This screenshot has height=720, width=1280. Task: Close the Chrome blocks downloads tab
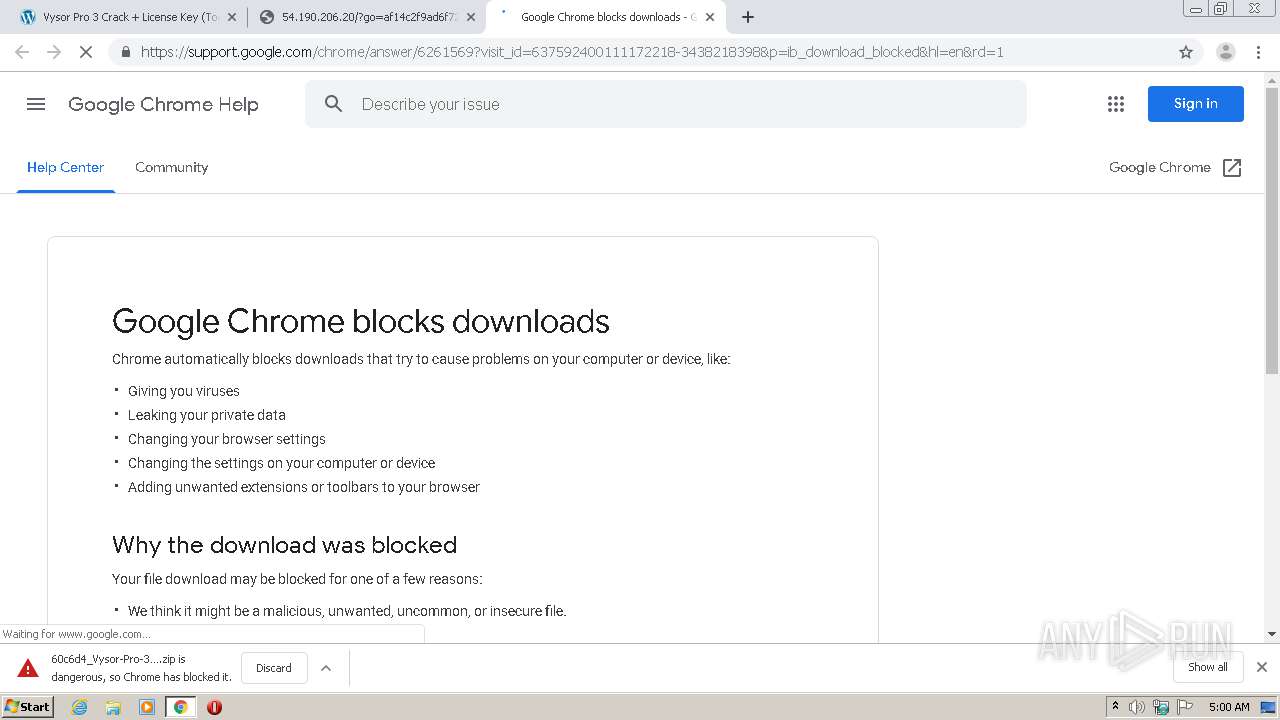710,17
